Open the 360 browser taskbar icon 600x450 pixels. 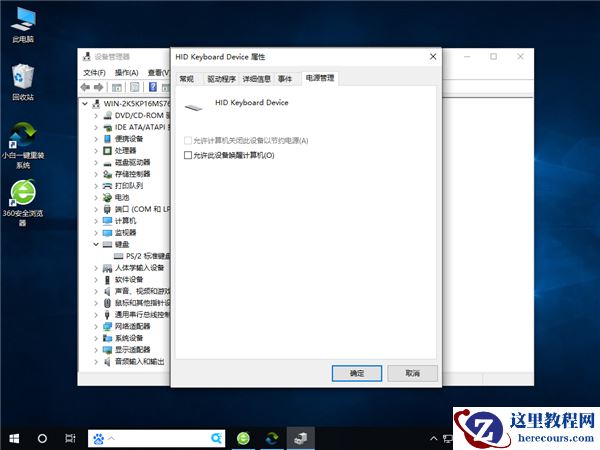pos(243,438)
